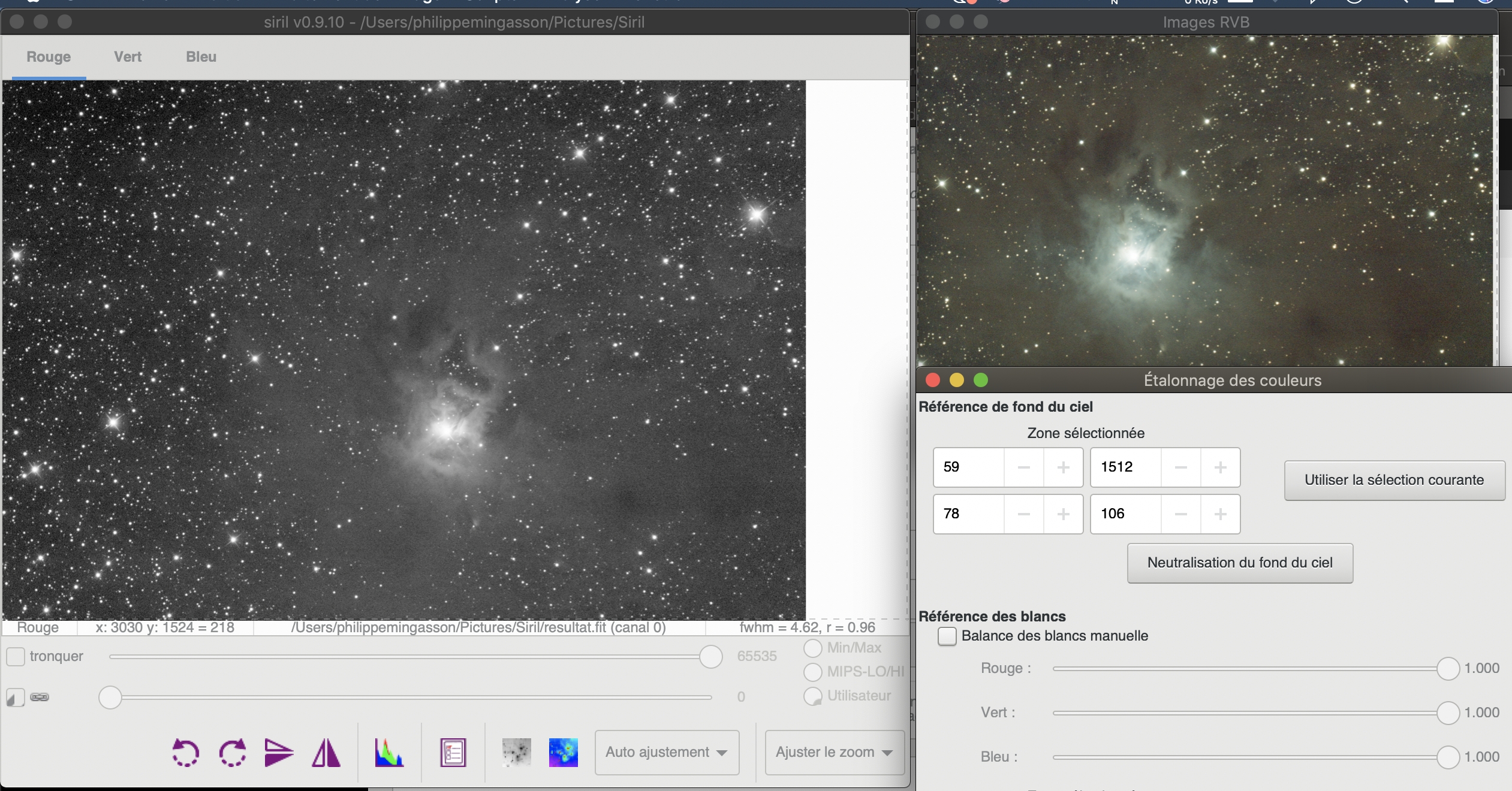The image size is (1512, 791).
Task: Click the rotate counter-clockwise icon
Action: [x=185, y=753]
